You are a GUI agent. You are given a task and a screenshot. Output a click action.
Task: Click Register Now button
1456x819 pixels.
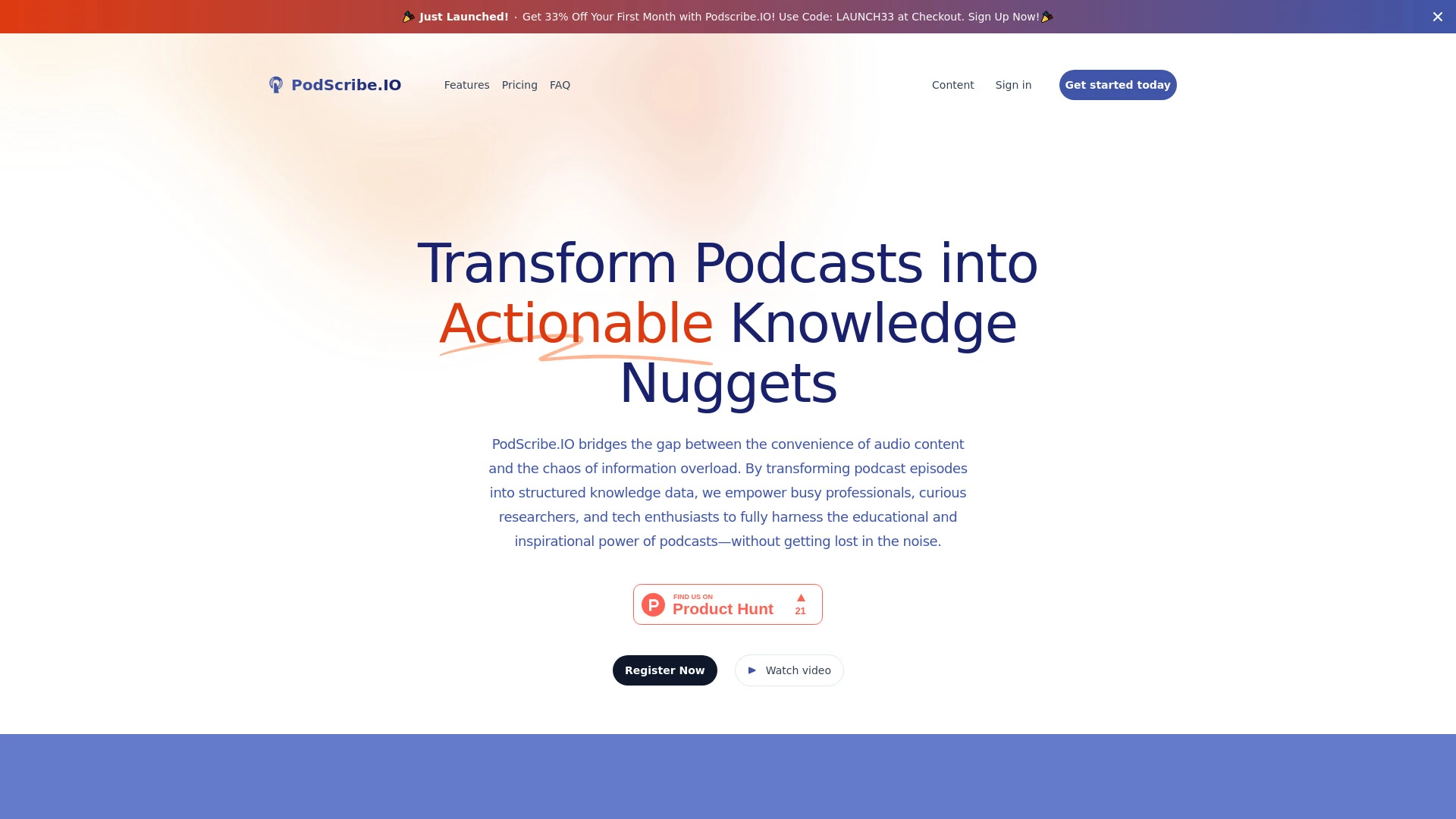click(664, 670)
